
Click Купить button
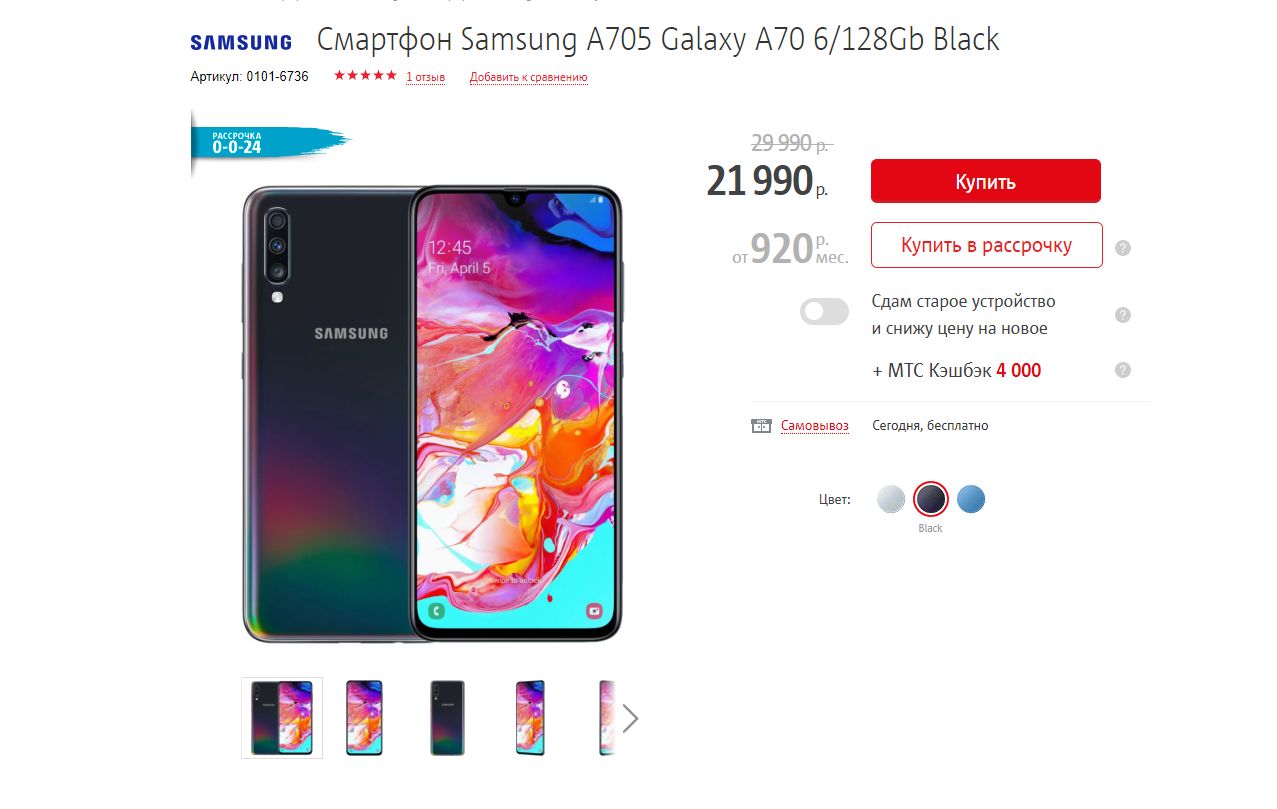pyautogui.click(x=986, y=181)
